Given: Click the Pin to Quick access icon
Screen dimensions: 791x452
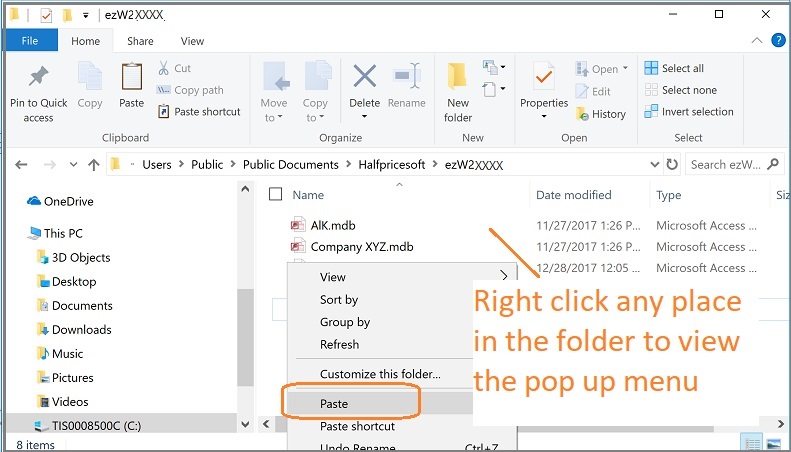Looking at the screenshot, I should pos(38,77).
